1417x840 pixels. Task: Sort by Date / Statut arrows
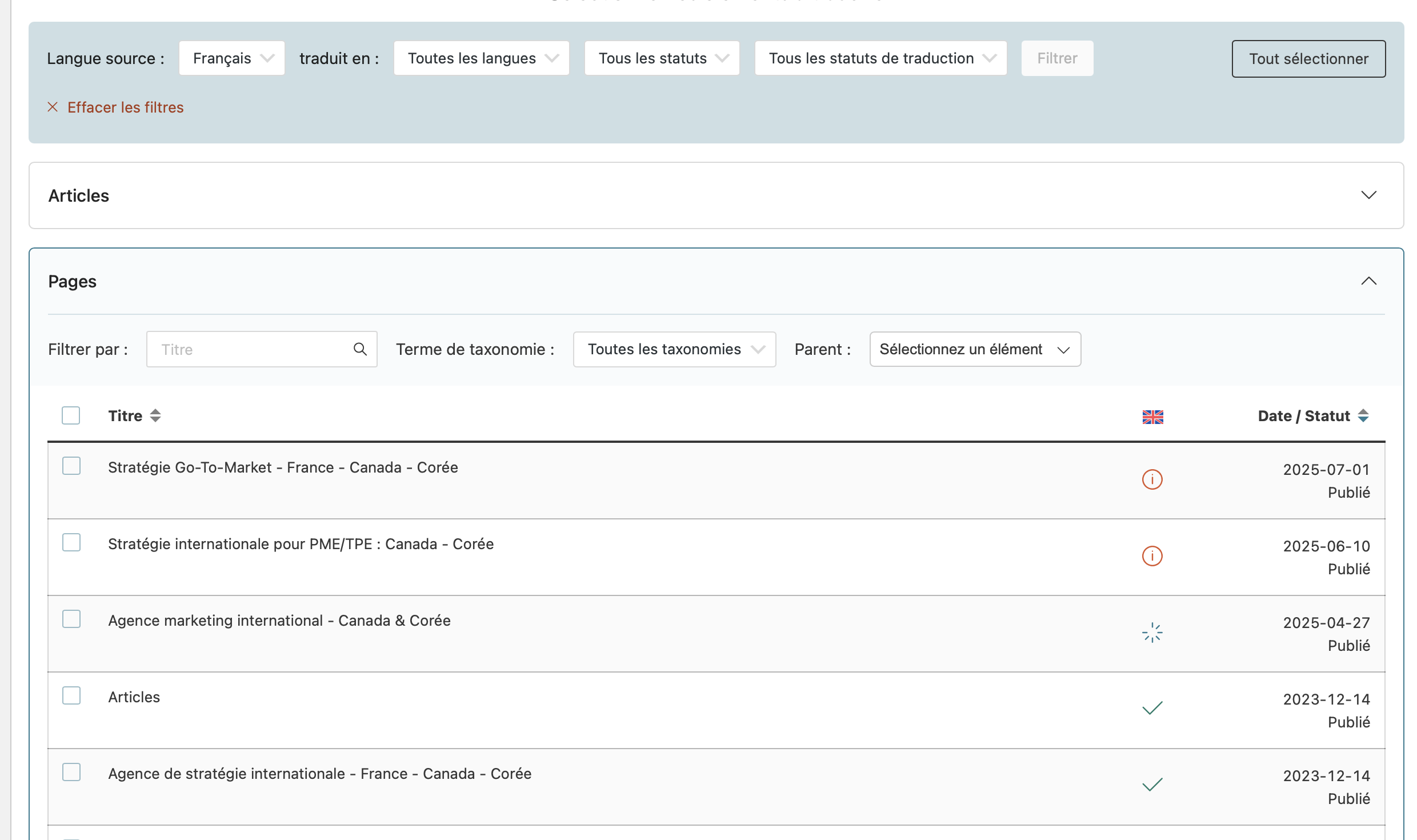1363,416
